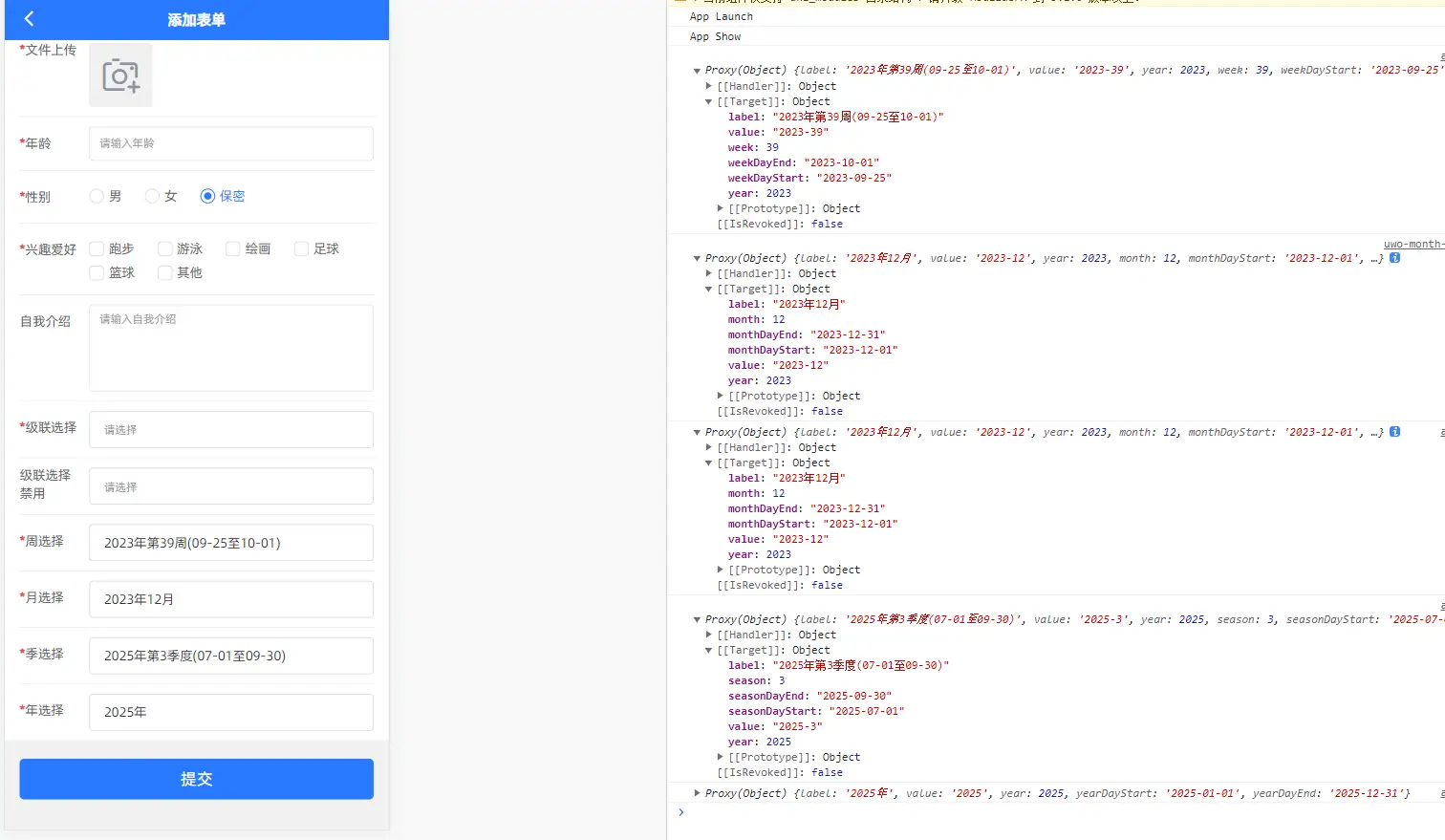This screenshot has height=840, width=1445.
Task: Open the 季选择 quarter picker
Action: coord(231,656)
